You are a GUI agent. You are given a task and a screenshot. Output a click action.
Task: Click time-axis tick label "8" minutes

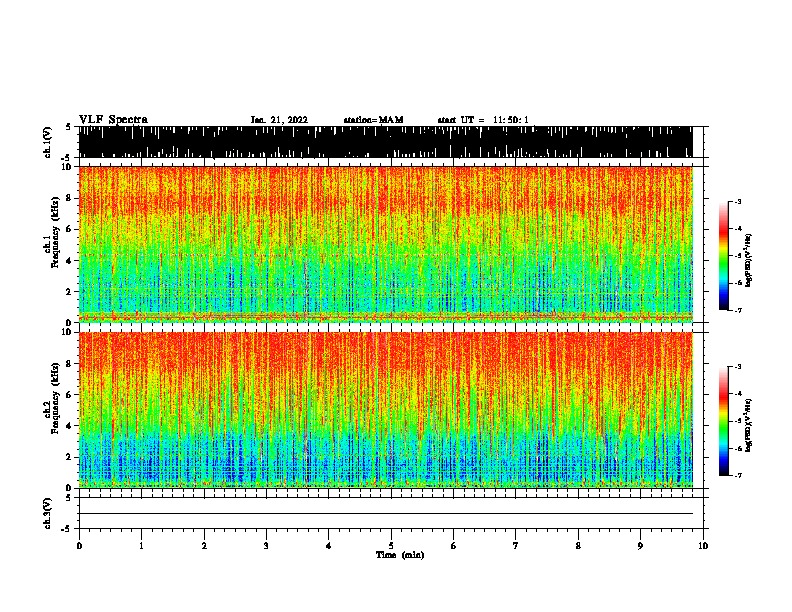tap(578, 545)
